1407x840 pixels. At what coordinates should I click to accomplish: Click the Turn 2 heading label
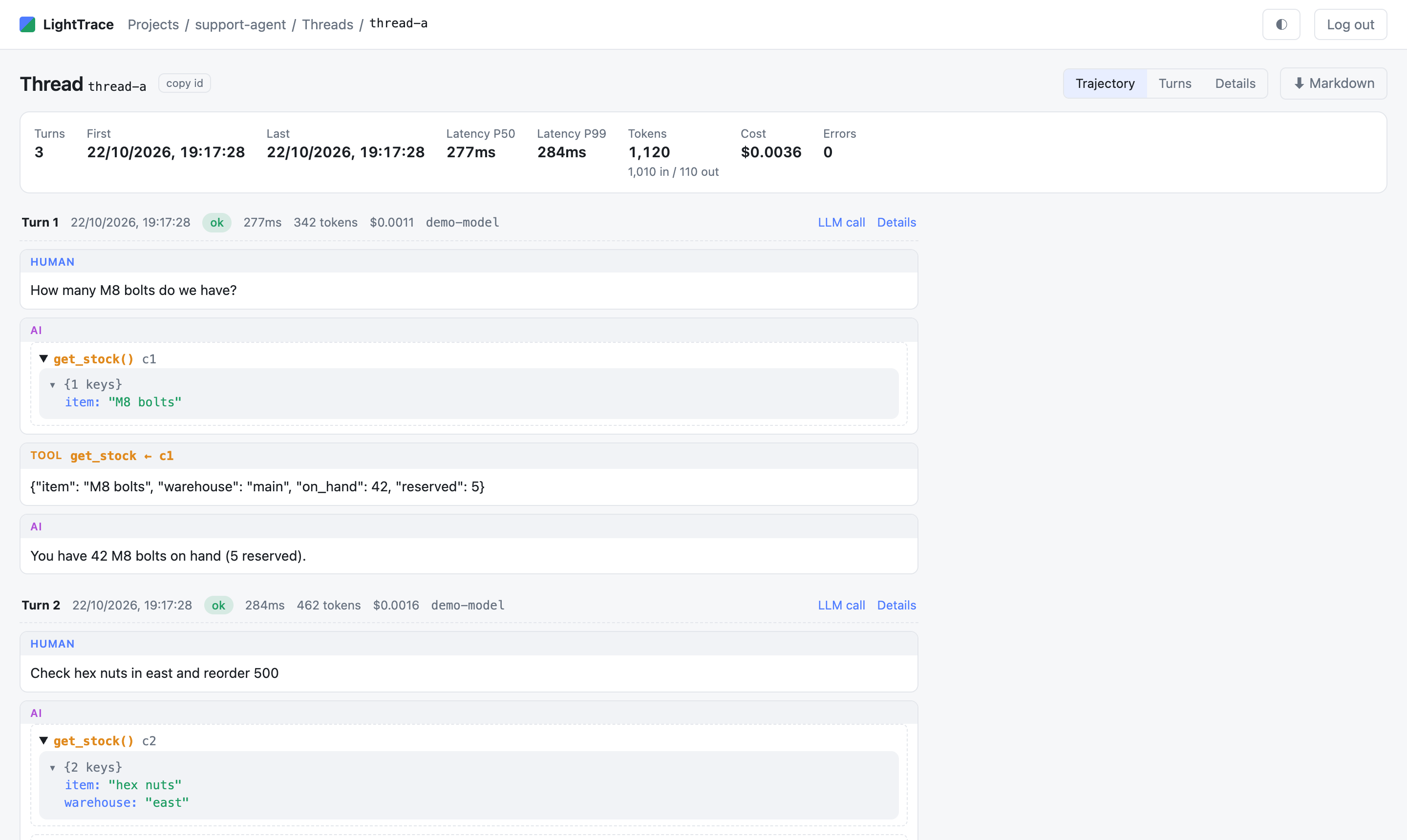tap(41, 605)
